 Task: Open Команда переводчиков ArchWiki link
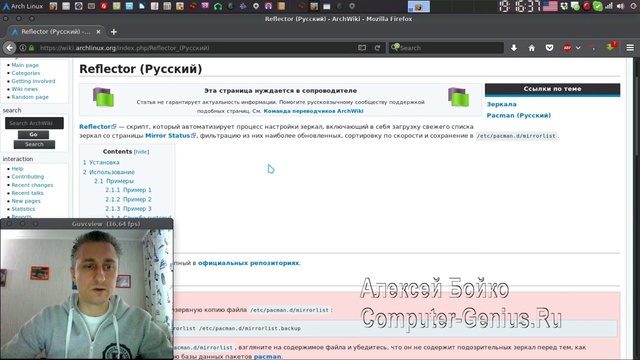tap(313, 111)
